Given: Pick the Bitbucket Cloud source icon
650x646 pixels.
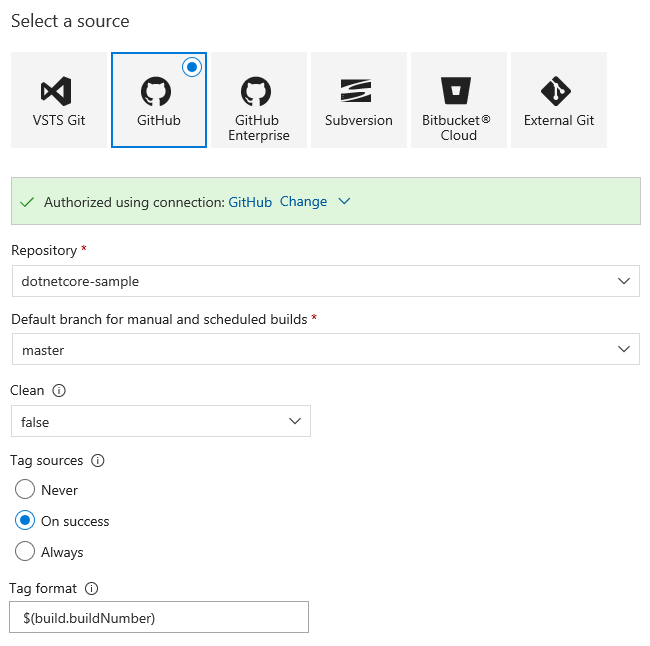Looking at the screenshot, I should point(458,92).
